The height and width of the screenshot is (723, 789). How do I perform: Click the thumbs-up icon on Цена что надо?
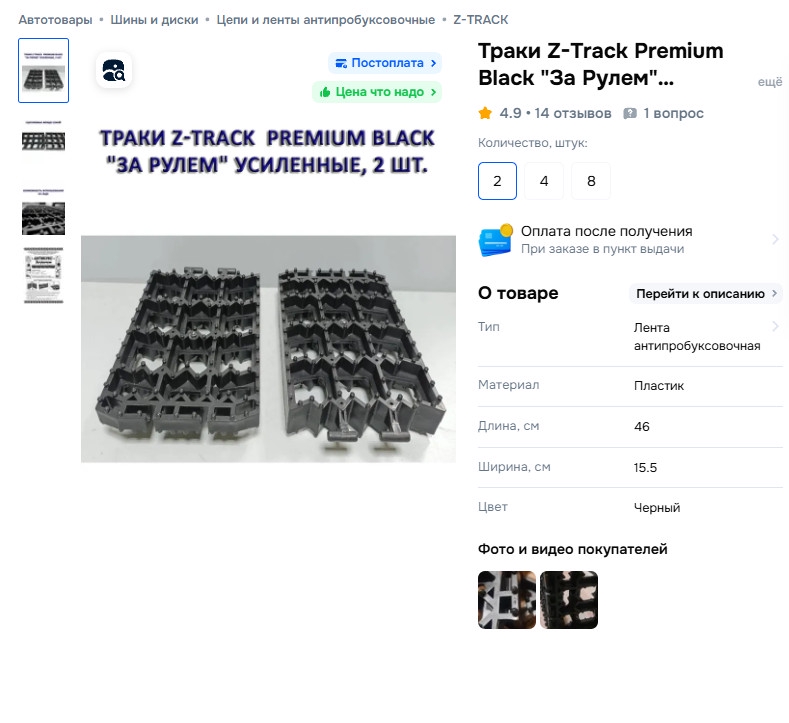pos(325,92)
